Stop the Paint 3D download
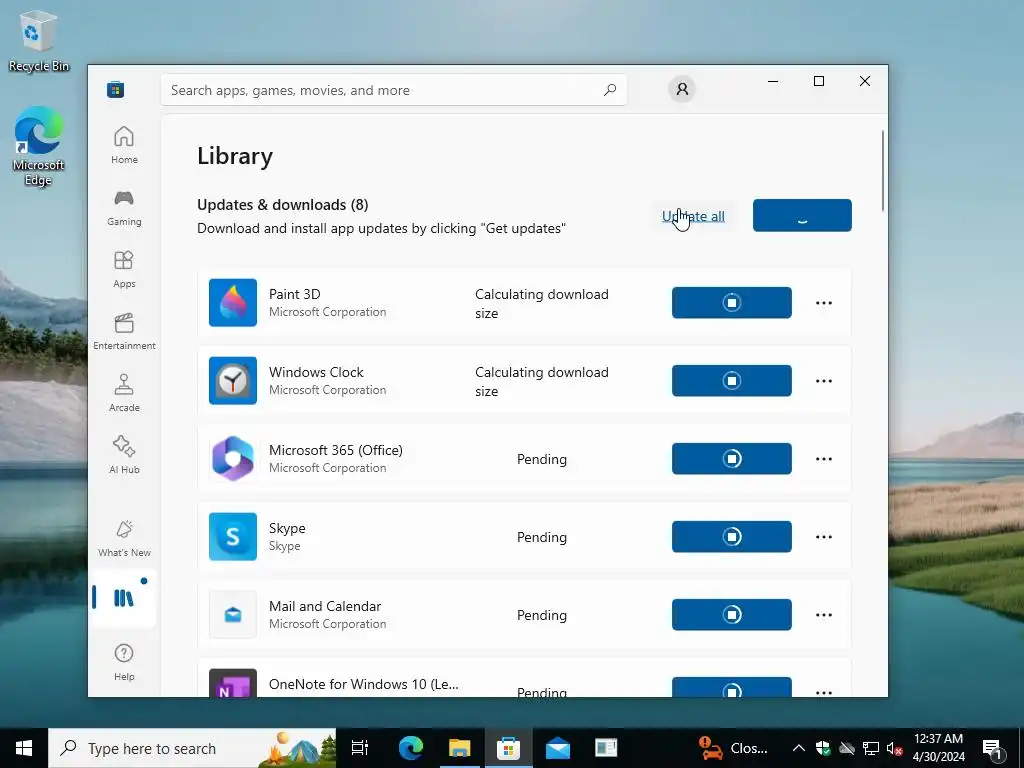 point(731,303)
